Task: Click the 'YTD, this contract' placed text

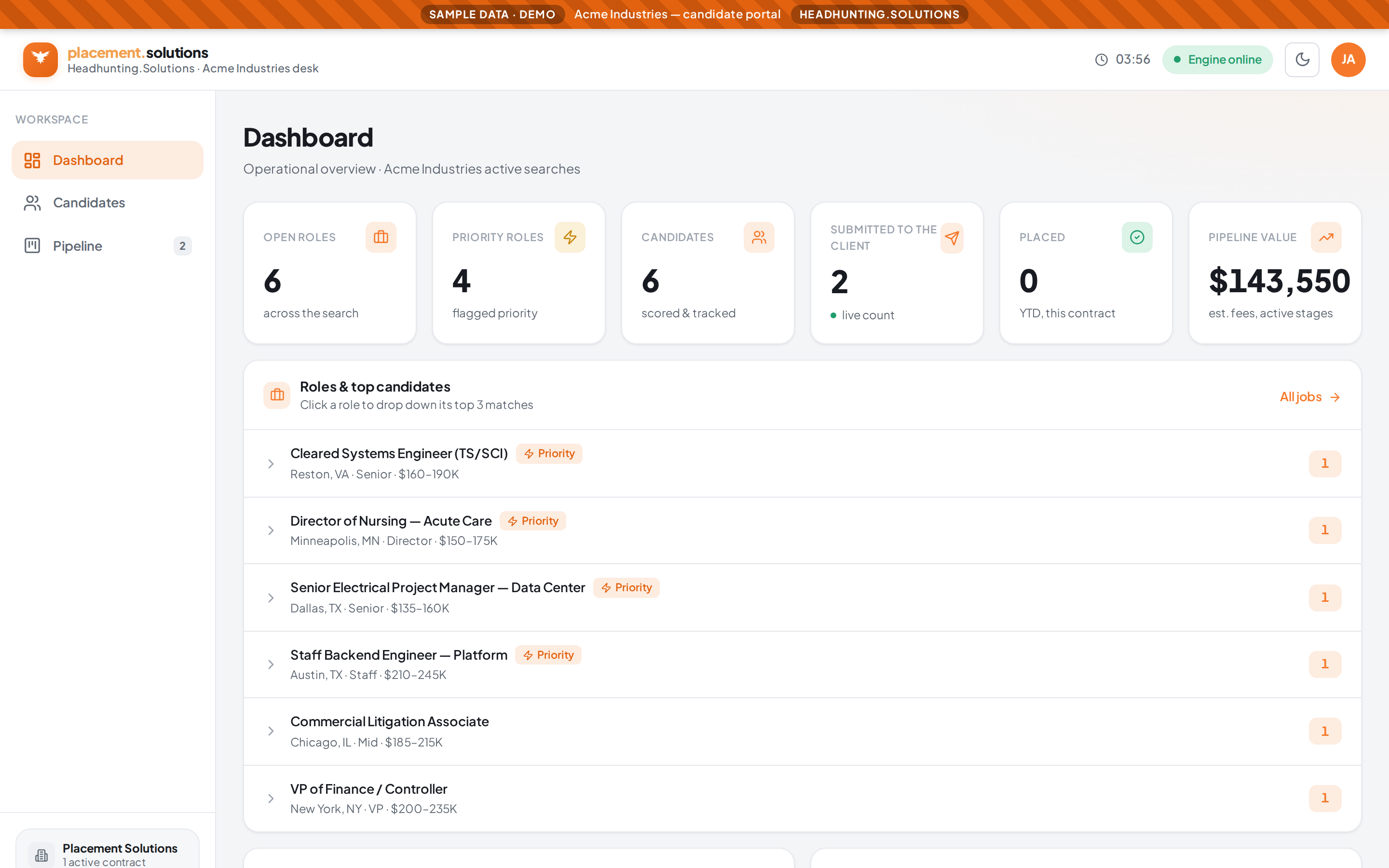Action: click(1067, 313)
